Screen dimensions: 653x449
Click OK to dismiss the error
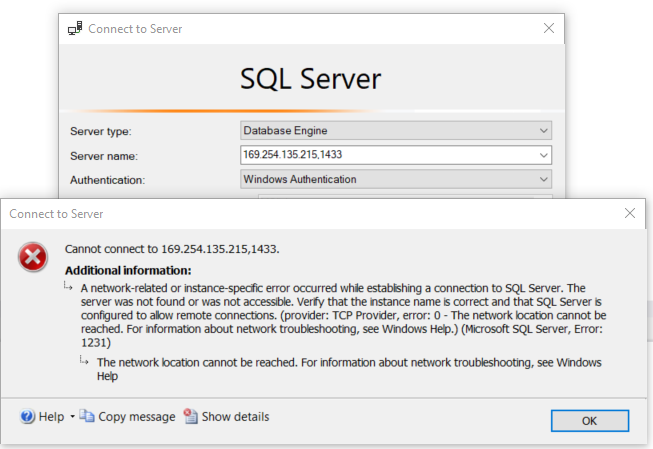click(x=590, y=421)
